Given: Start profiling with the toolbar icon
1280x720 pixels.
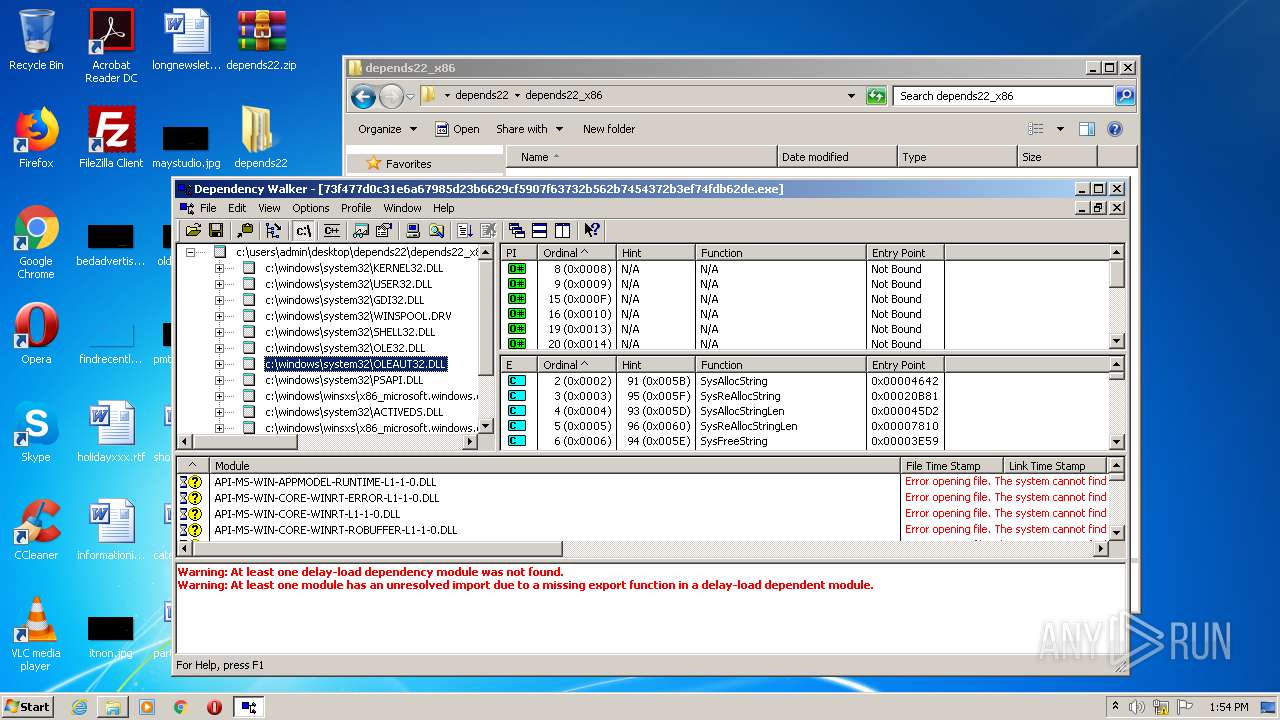Looking at the screenshot, I should tap(465, 230).
